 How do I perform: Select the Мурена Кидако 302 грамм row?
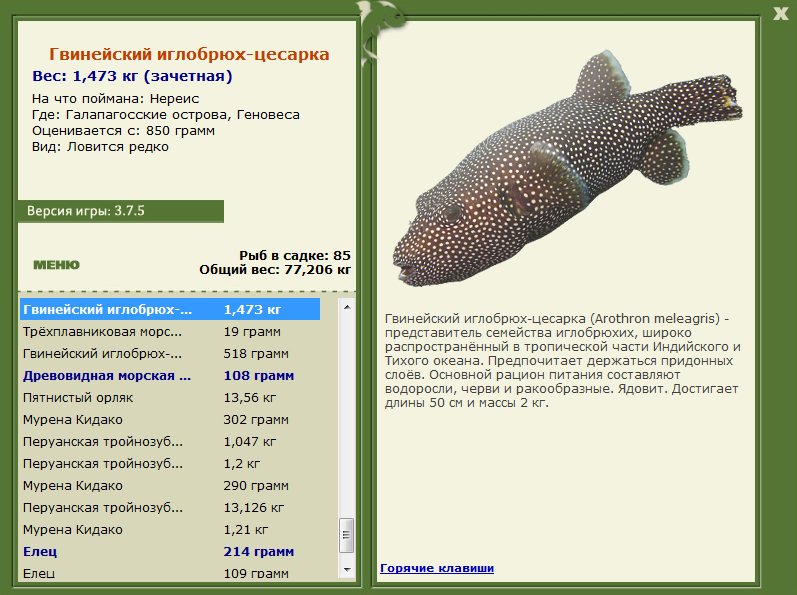point(170,420)
